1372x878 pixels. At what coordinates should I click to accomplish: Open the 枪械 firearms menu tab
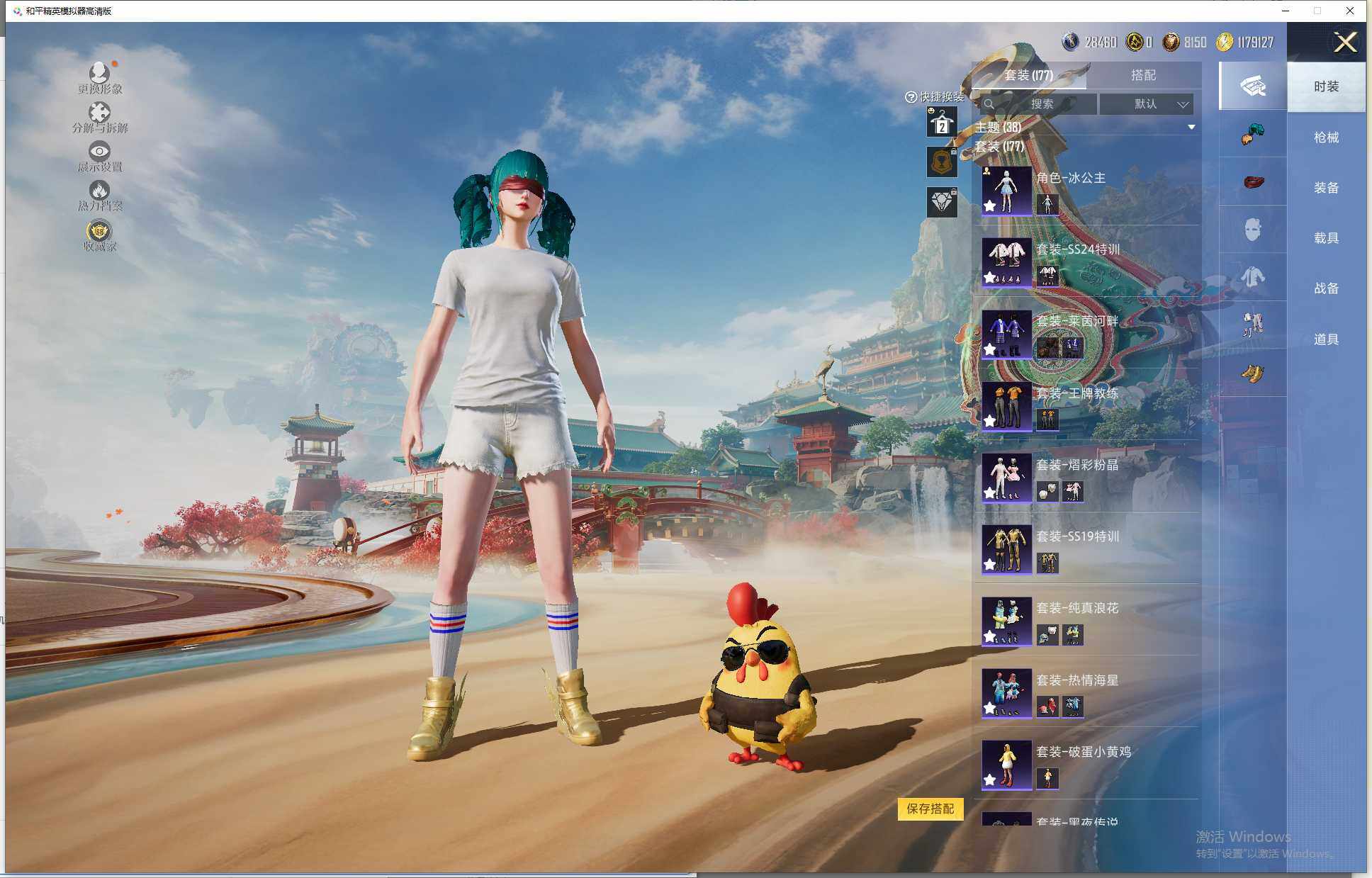click(x=1326, y=137)
